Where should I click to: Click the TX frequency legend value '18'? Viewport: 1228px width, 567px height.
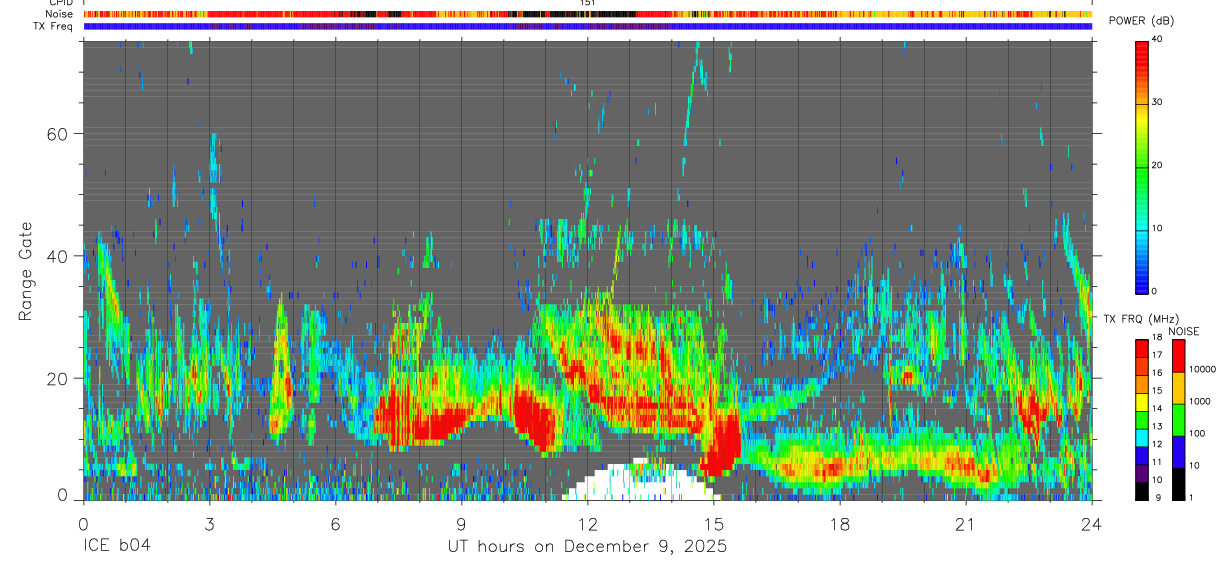[x=1158, y=339]
